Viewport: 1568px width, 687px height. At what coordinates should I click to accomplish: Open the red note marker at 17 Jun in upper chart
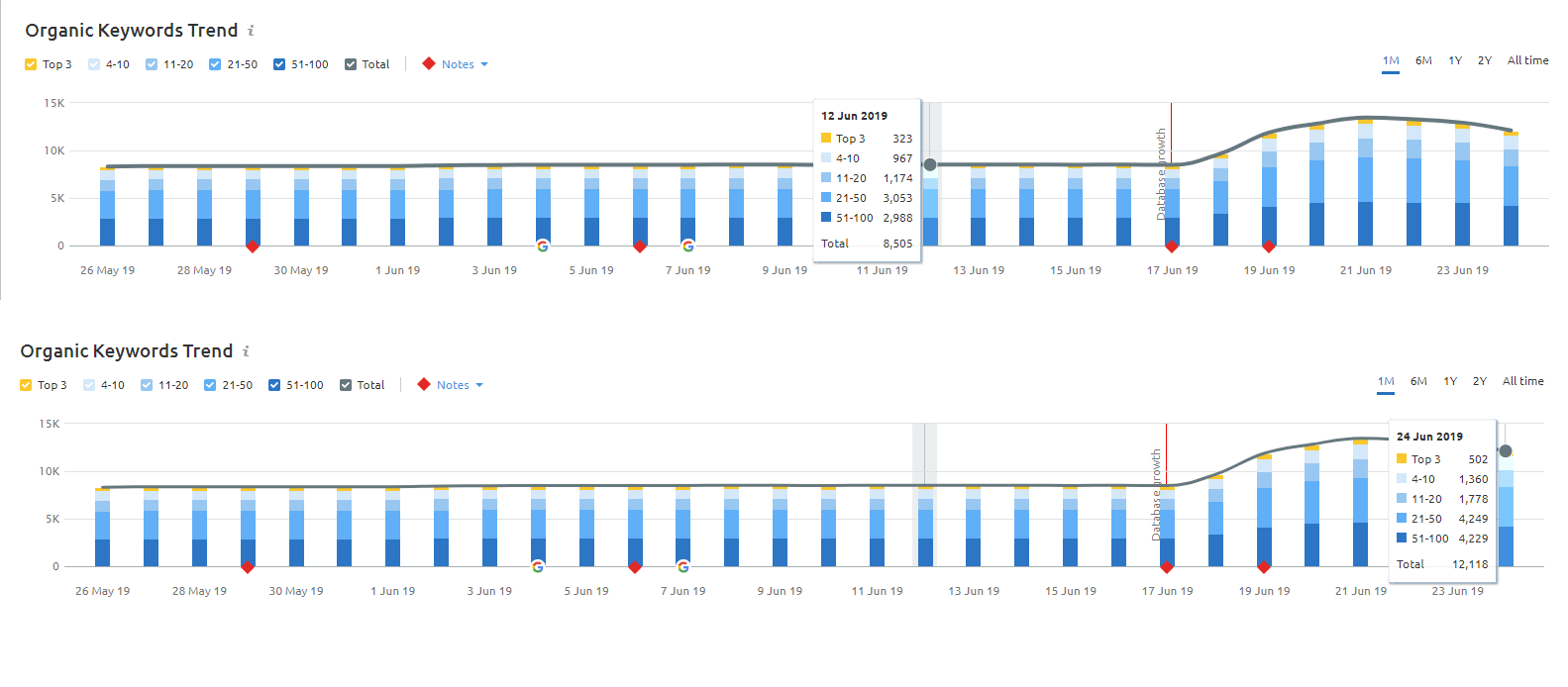(1171, 246)
